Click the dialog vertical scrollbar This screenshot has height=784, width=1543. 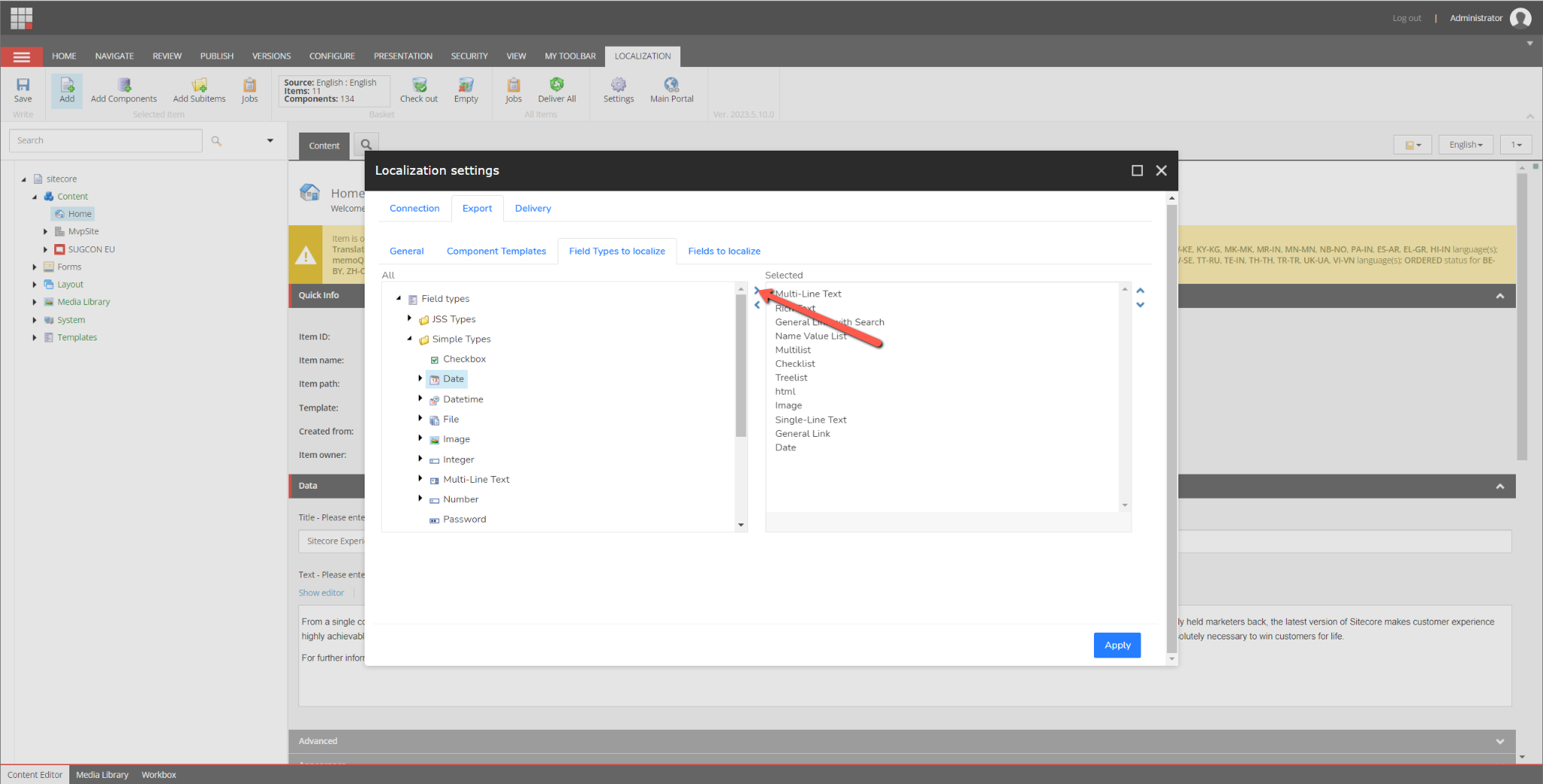pos(1172,429)
